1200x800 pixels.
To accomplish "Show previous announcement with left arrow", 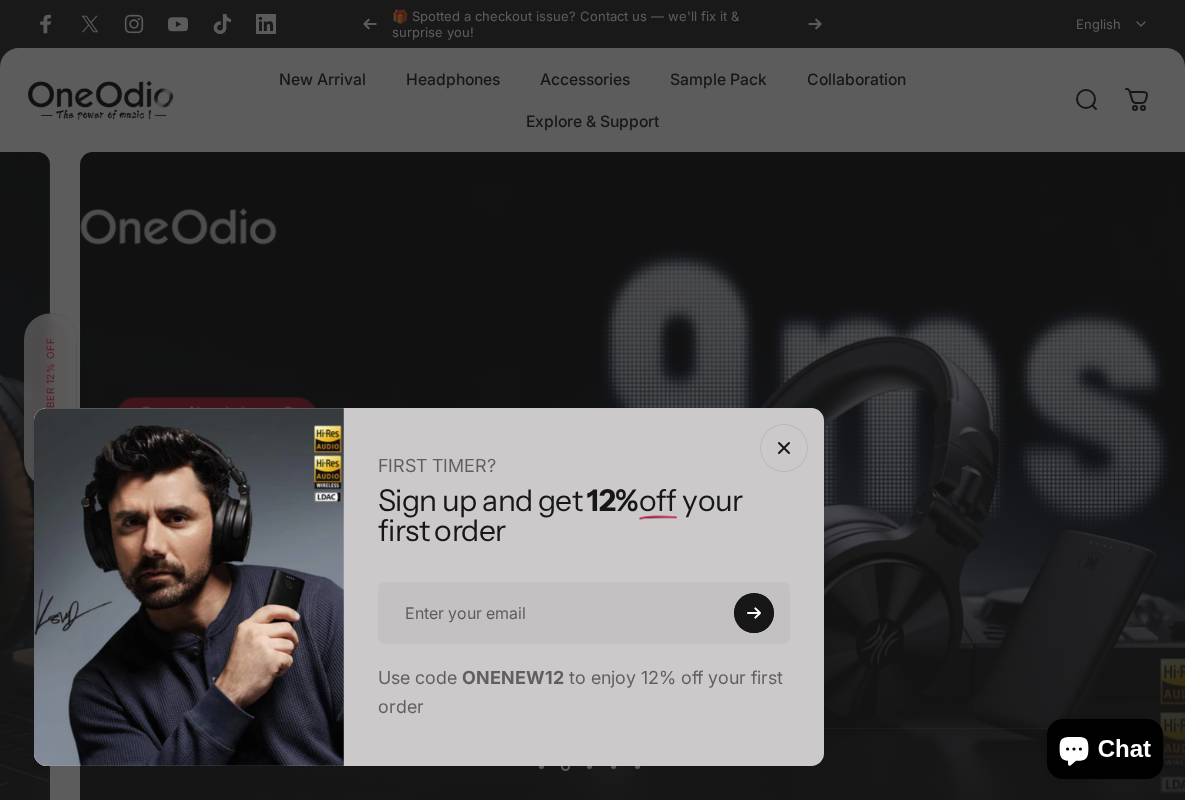I will [370, 24].
